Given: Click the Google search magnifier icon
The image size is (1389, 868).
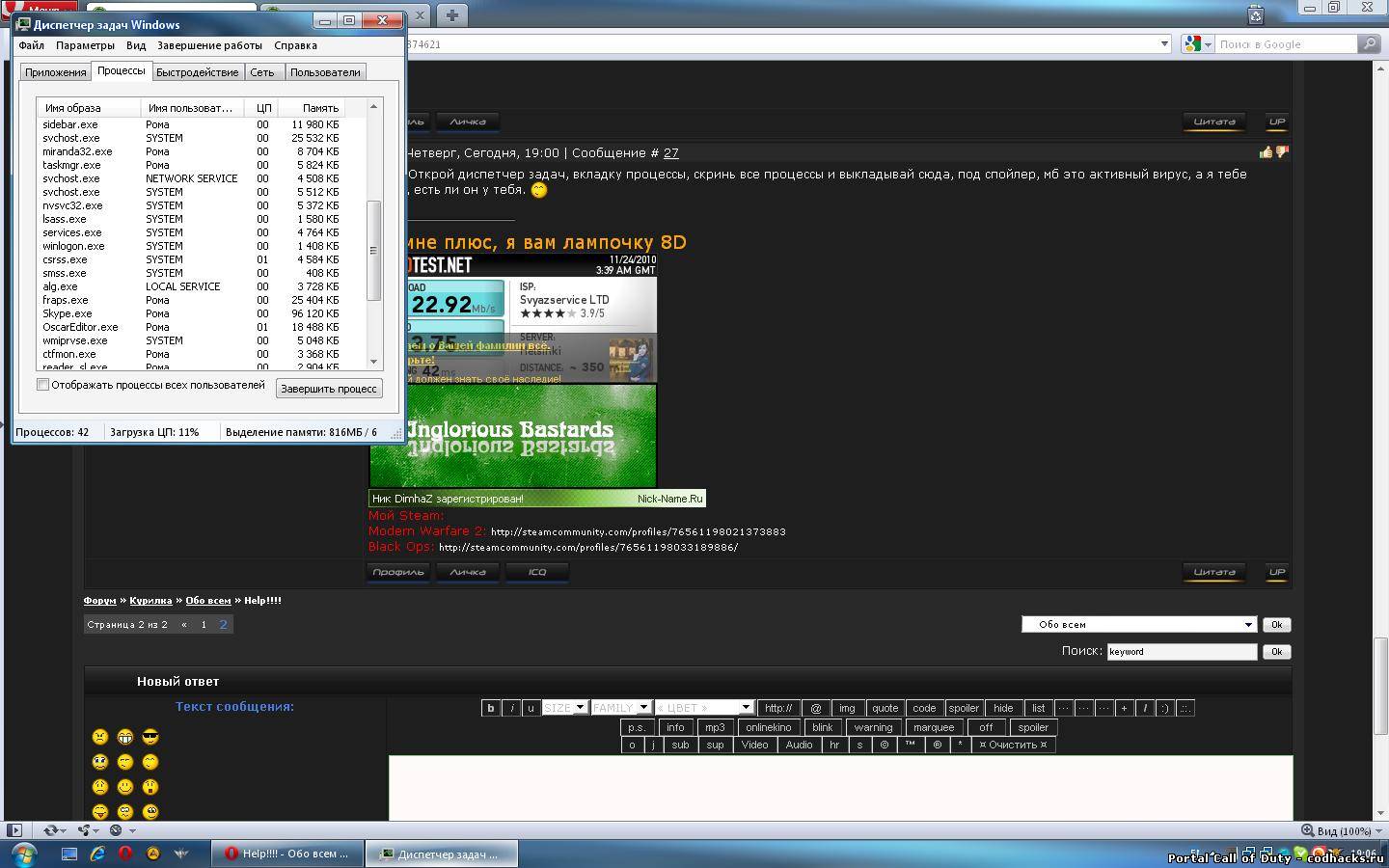Looking at the screenshot, I should pyautogui.click(x=1369, y=43).
